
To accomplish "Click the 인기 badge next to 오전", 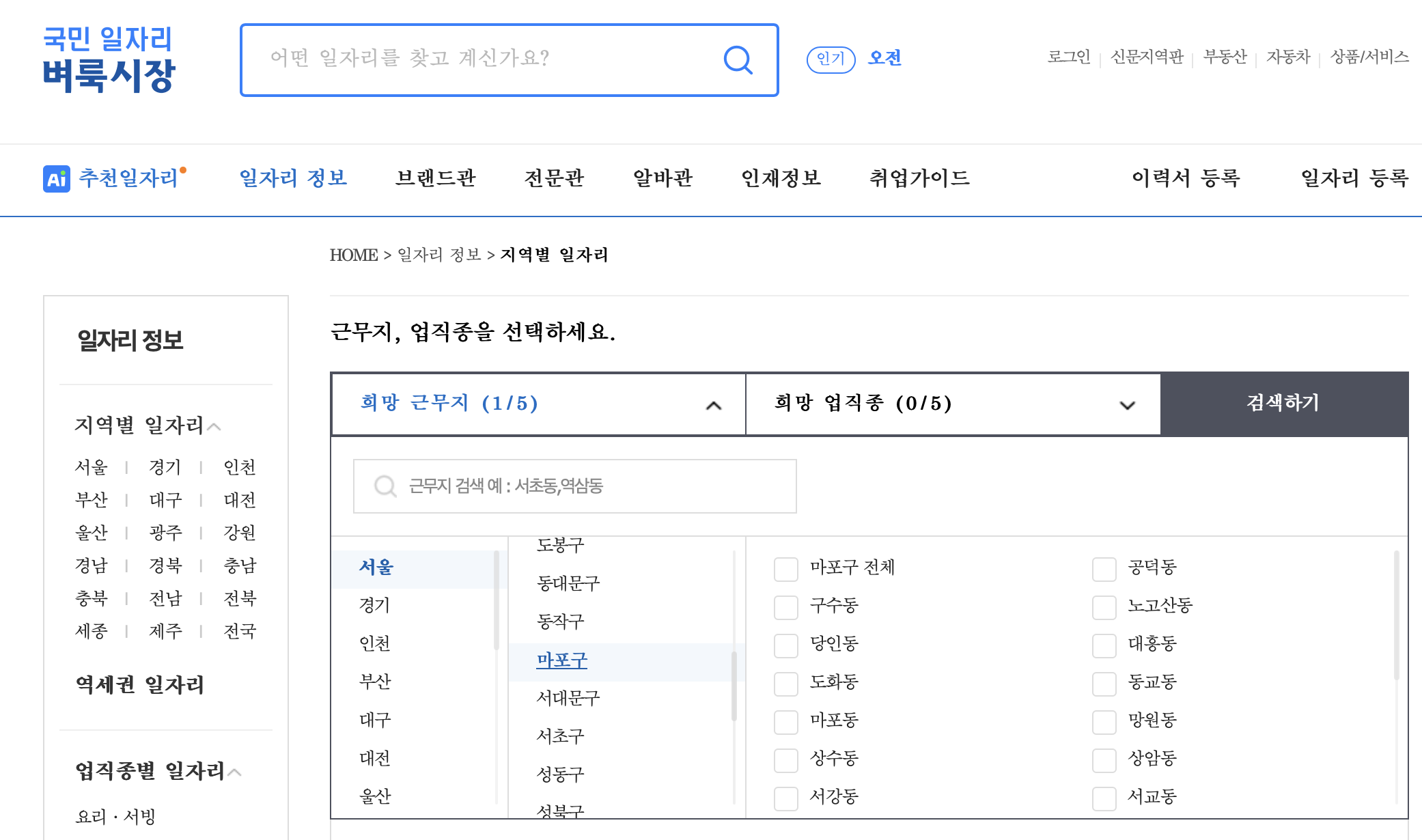I will [831, 59].
